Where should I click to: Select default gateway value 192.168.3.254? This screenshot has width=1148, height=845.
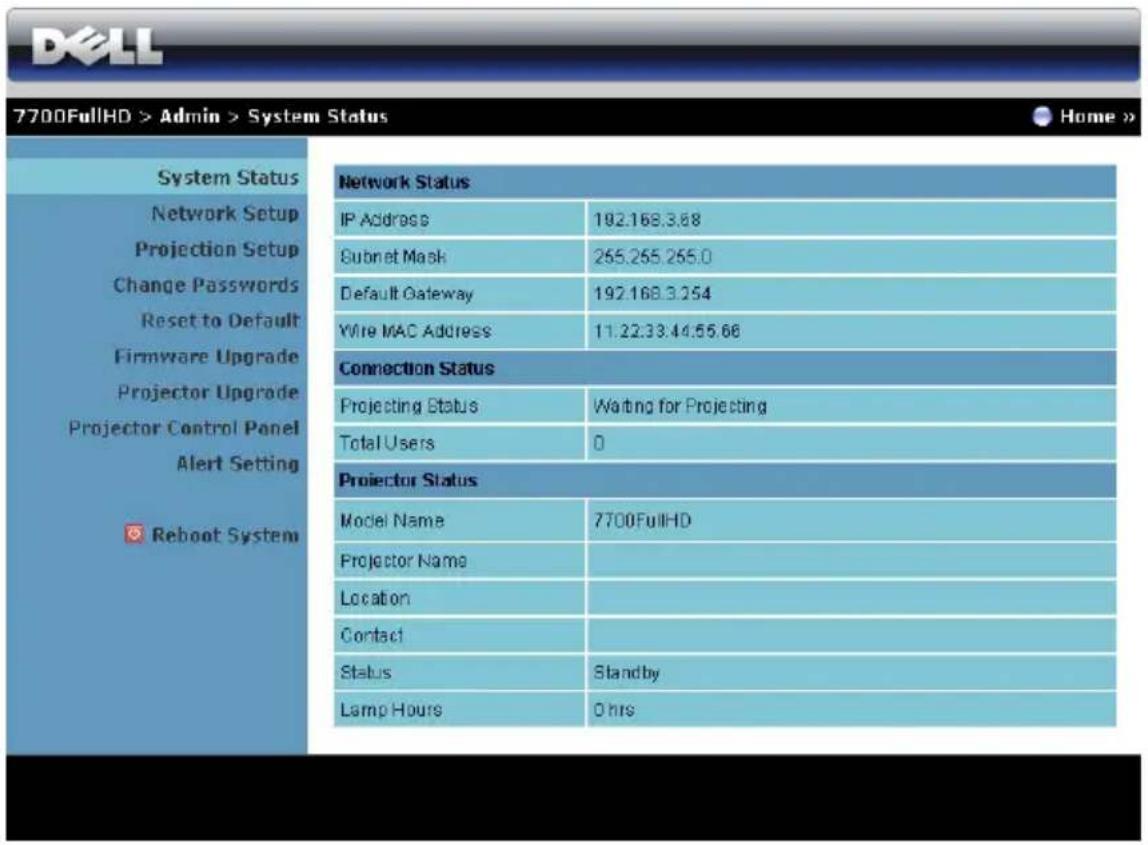652,294
